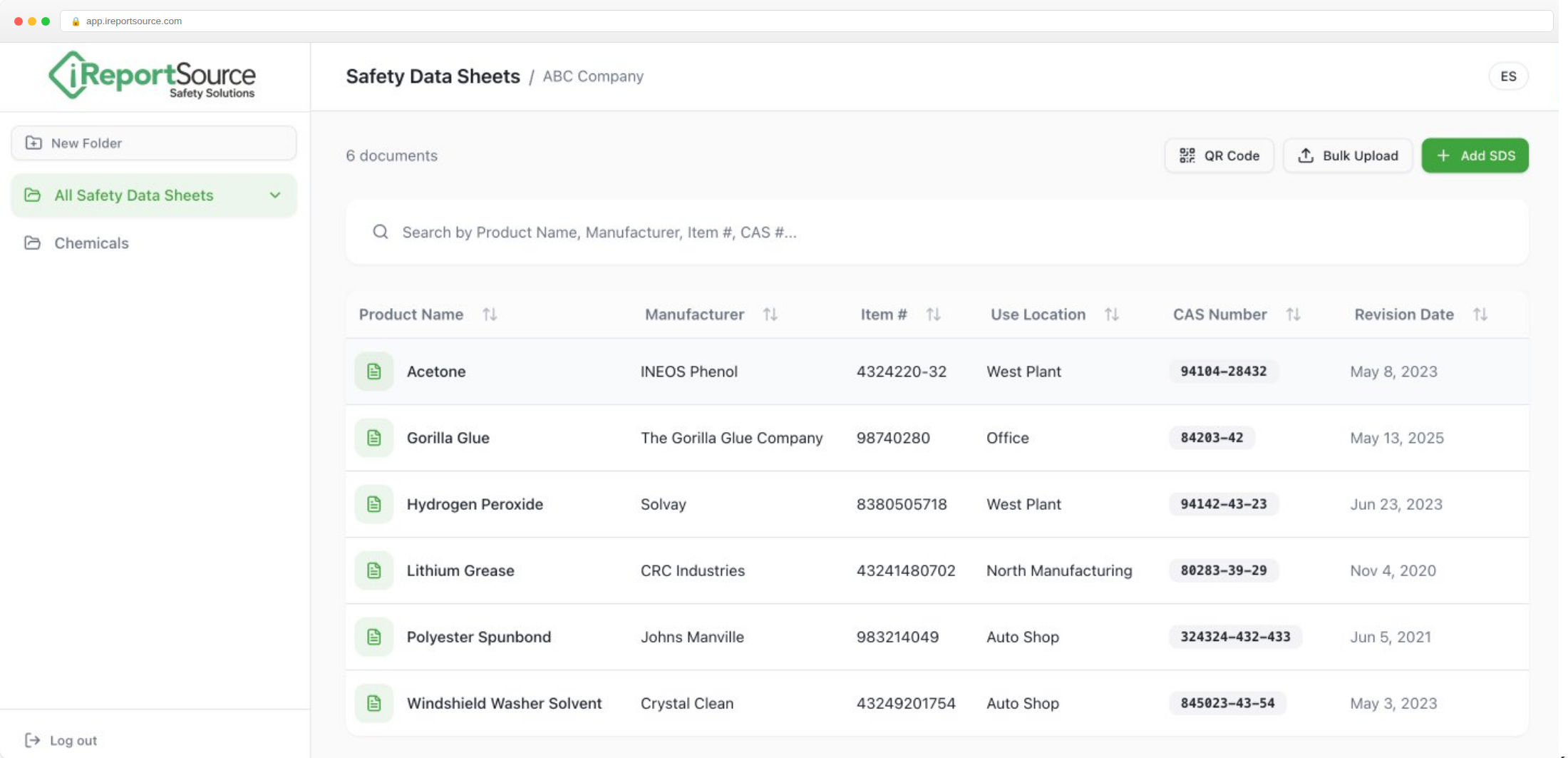
Task: Select the Manufacturer column header
Action: (694, 314)
